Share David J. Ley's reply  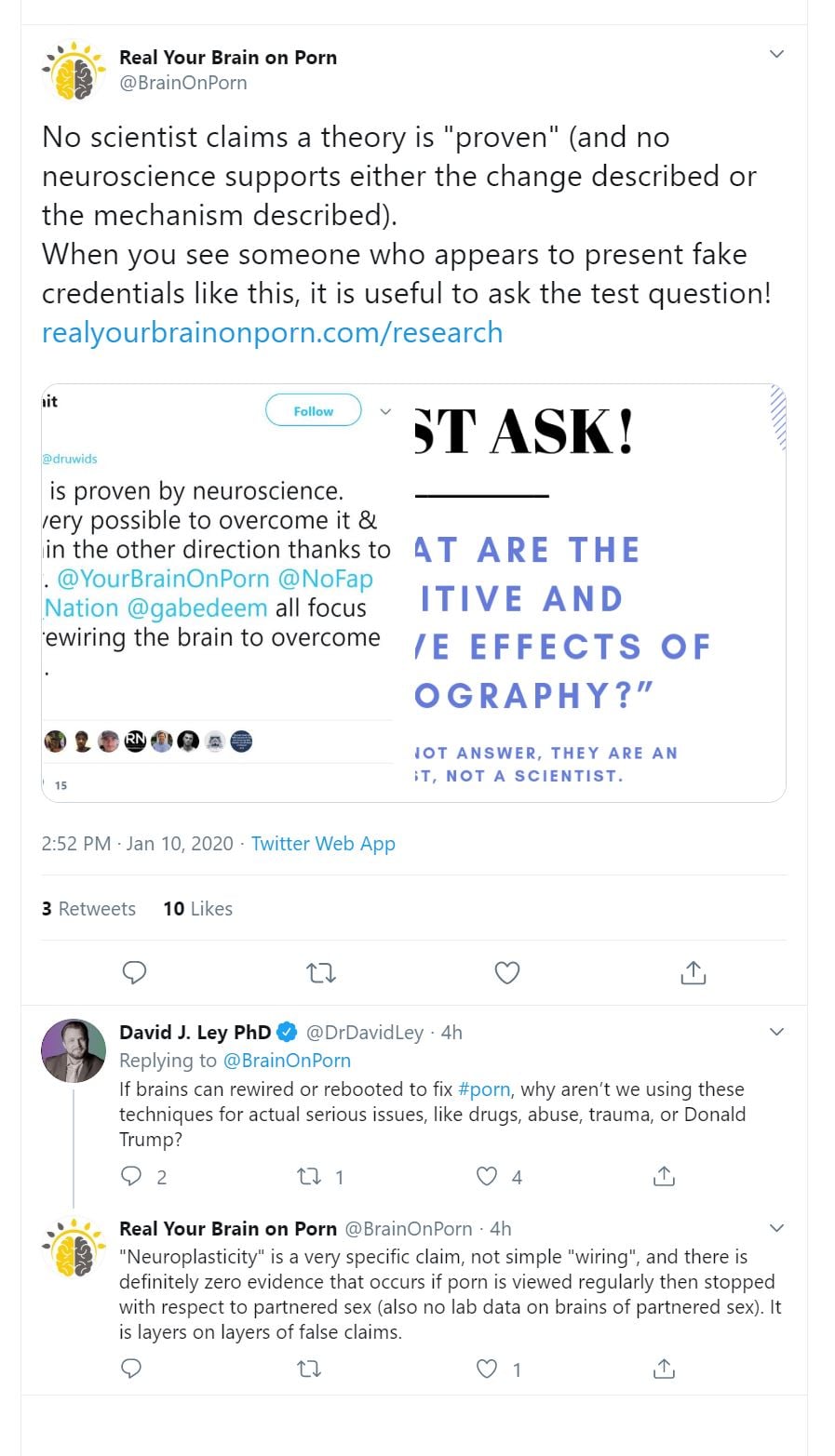[x=664, y=1177]
